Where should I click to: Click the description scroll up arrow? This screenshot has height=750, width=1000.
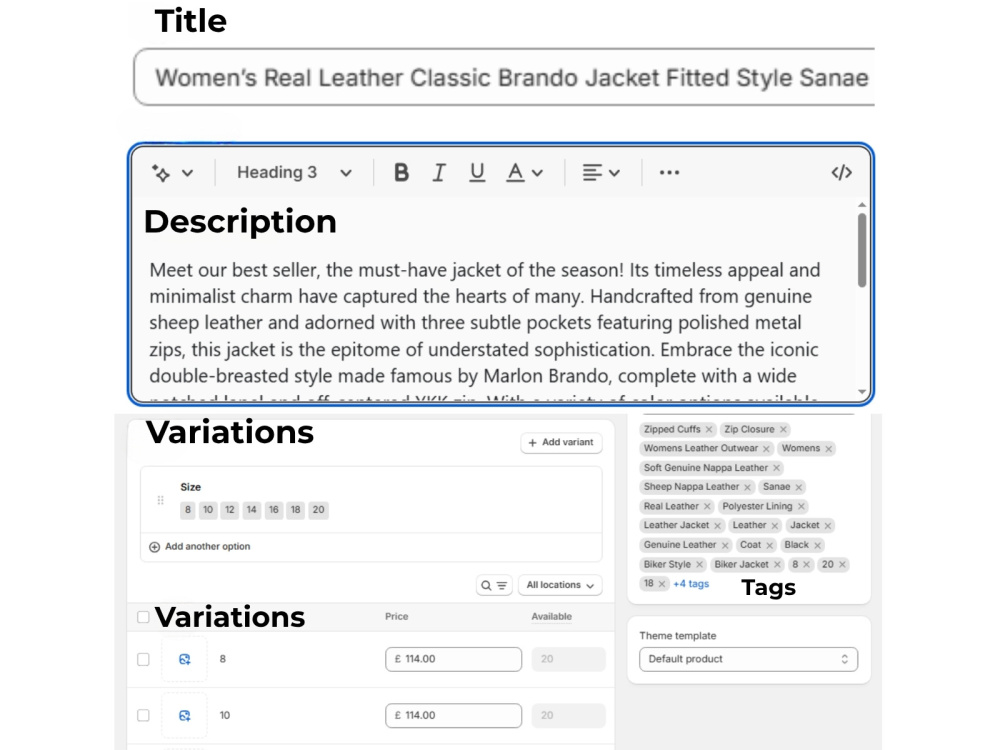click(x=862, y=205)
